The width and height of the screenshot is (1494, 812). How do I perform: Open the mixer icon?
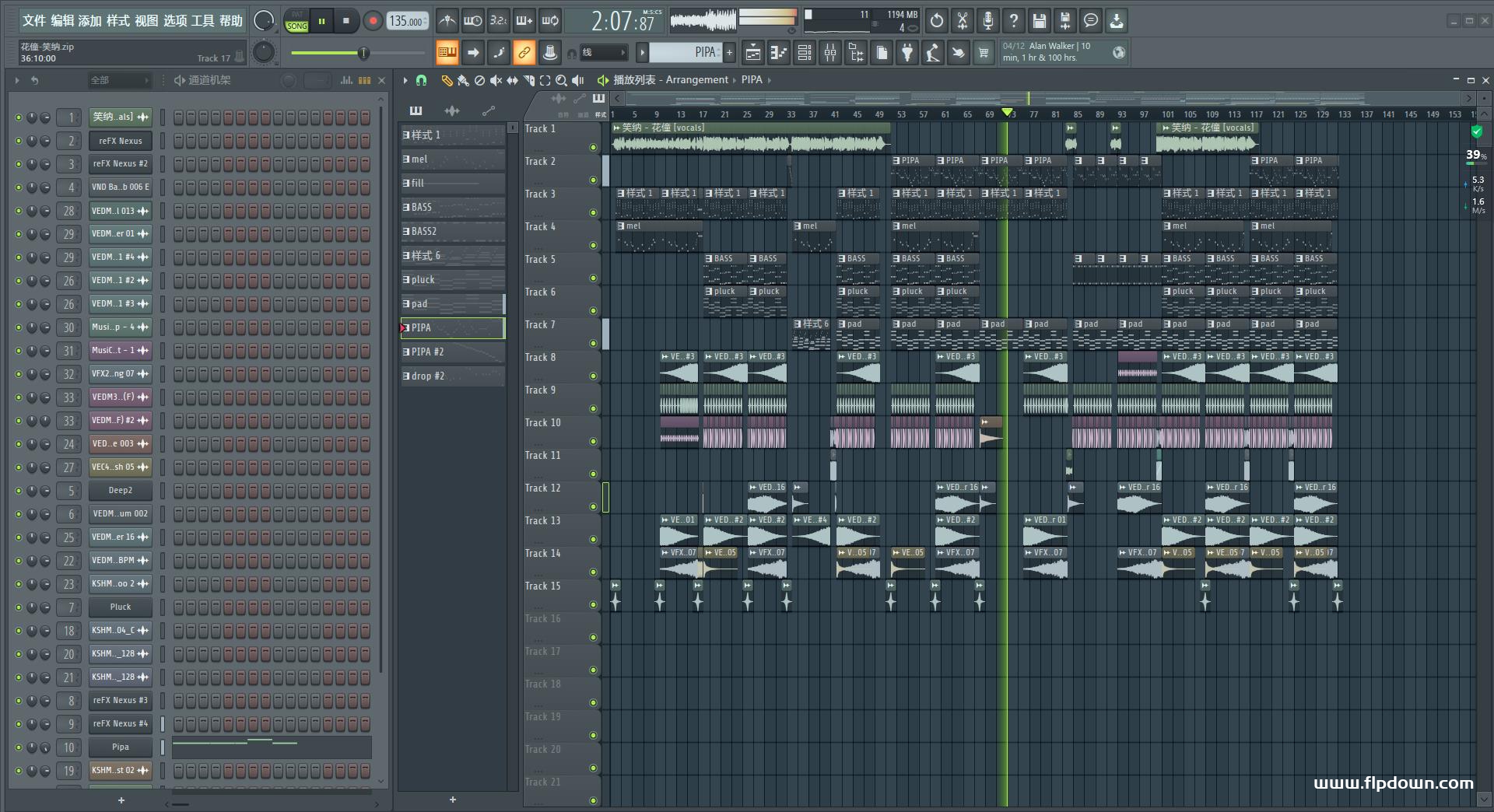point(830,53)
